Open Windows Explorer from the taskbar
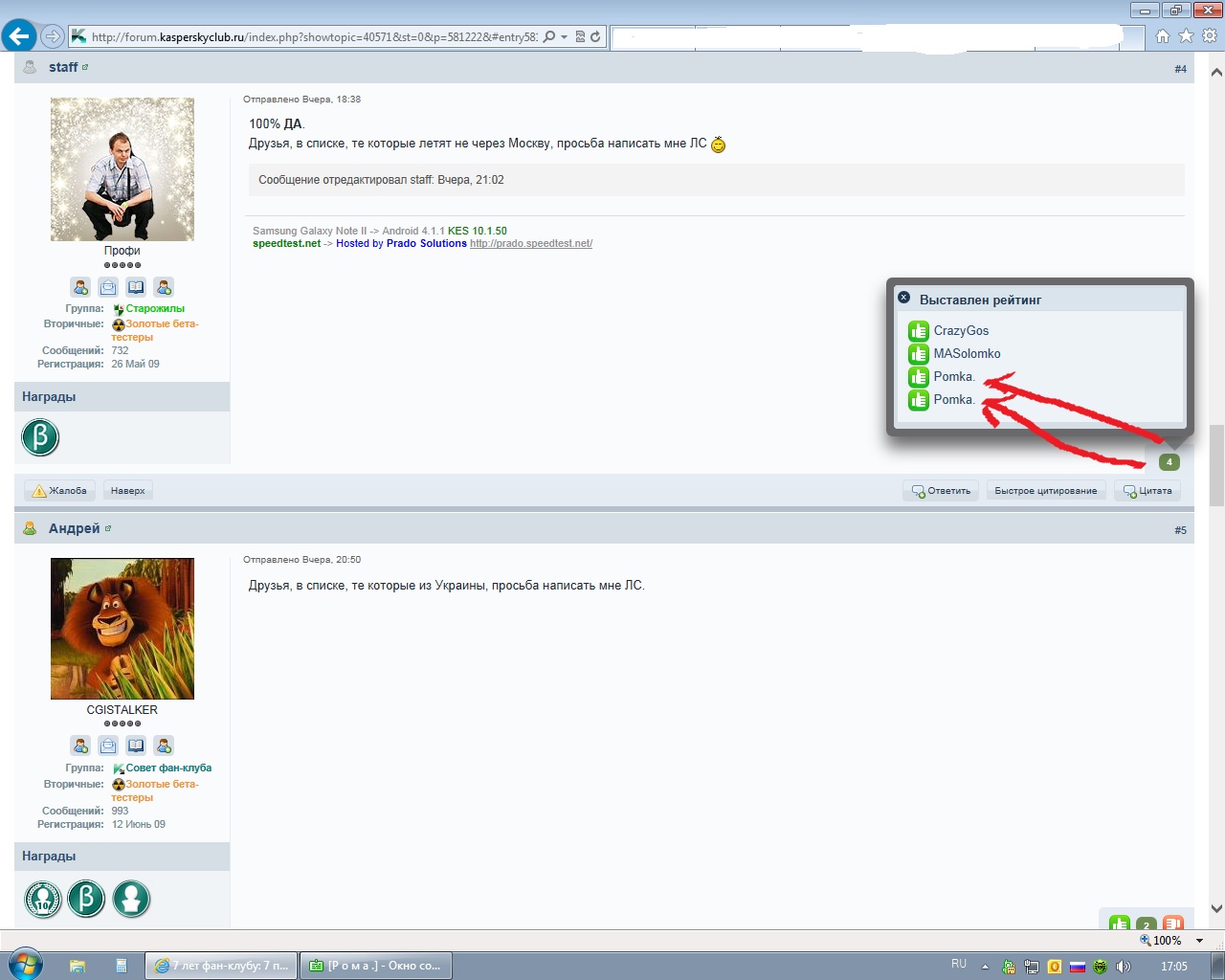The width and height of the screenshot is (1225, 980). coord(77,966)
